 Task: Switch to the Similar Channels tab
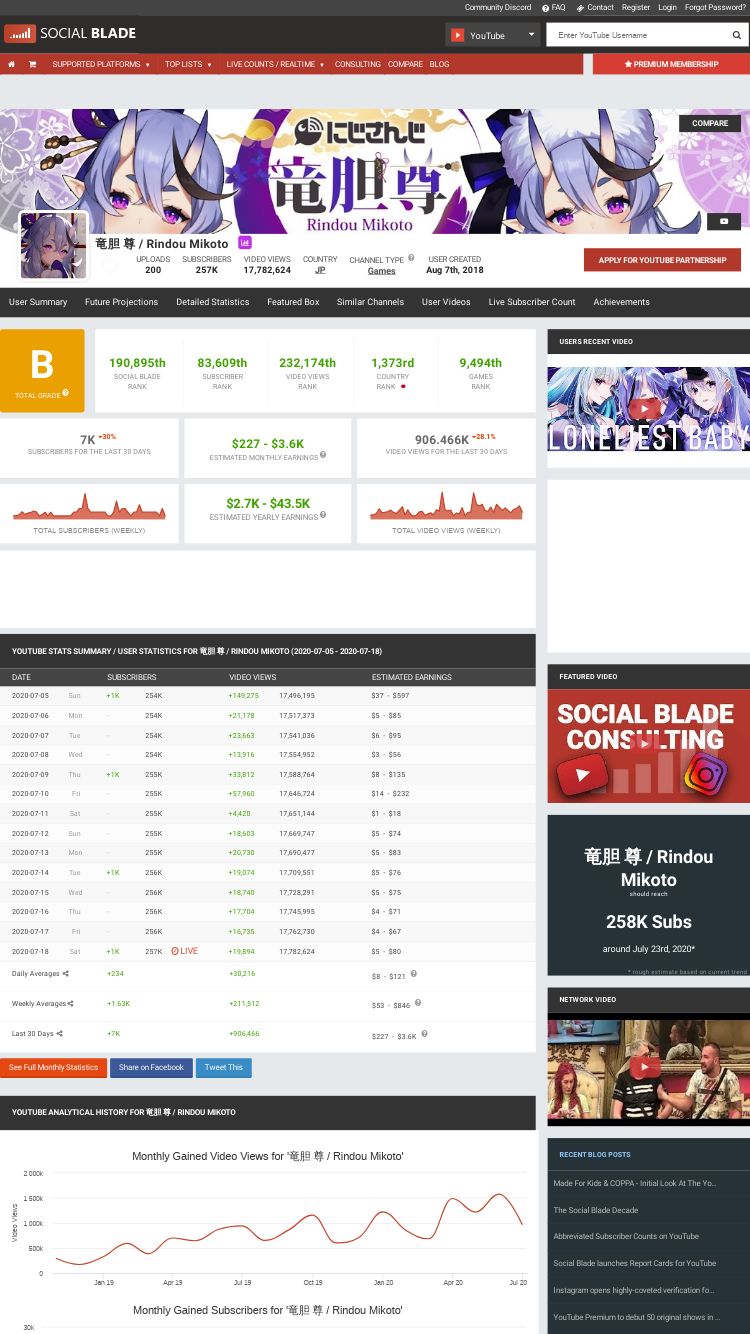click(370, 302)
